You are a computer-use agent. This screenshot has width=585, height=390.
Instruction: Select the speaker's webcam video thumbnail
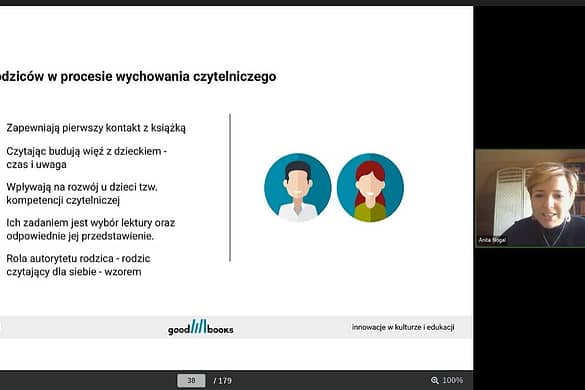pyautogui.click(x=530, y=198)
